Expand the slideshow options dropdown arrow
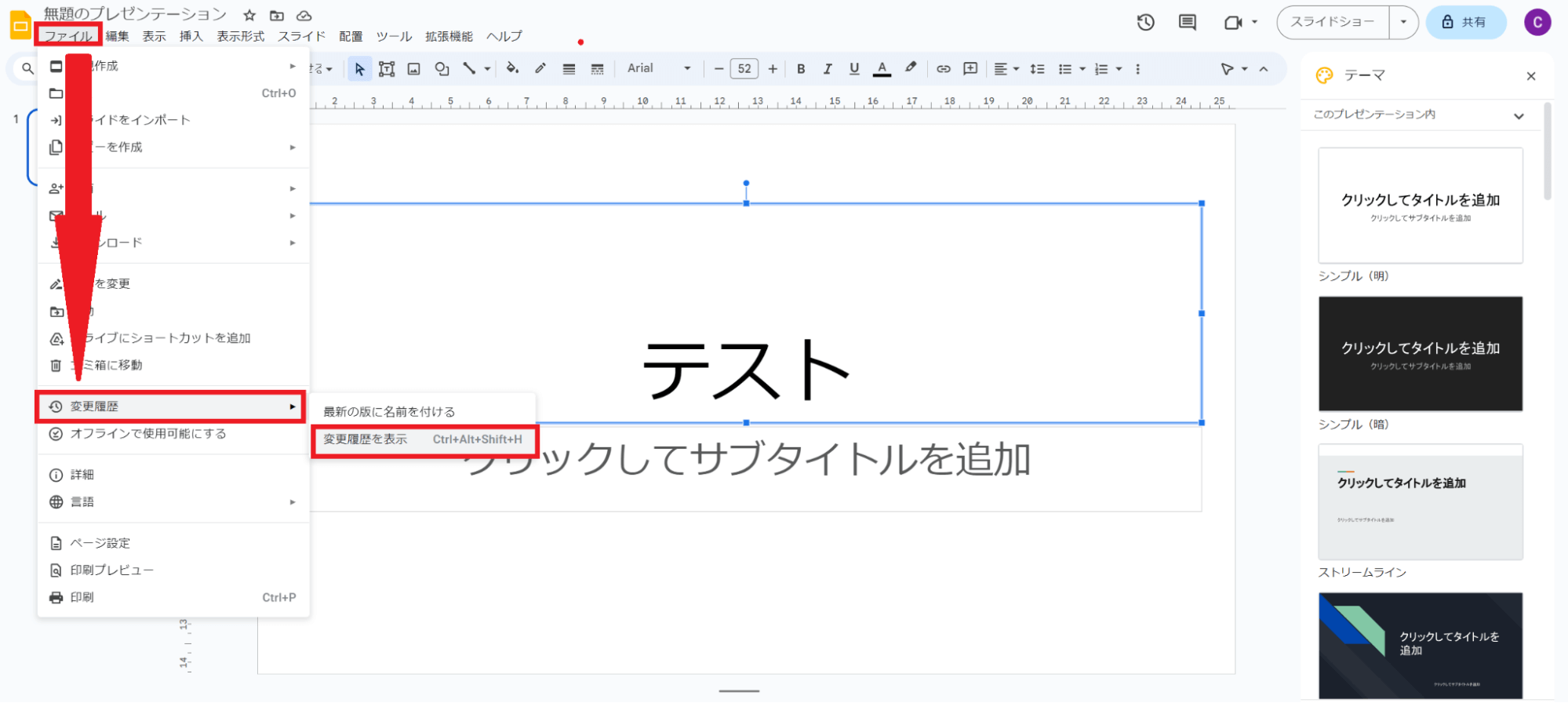1568x703 pixels. point(1403,23)
